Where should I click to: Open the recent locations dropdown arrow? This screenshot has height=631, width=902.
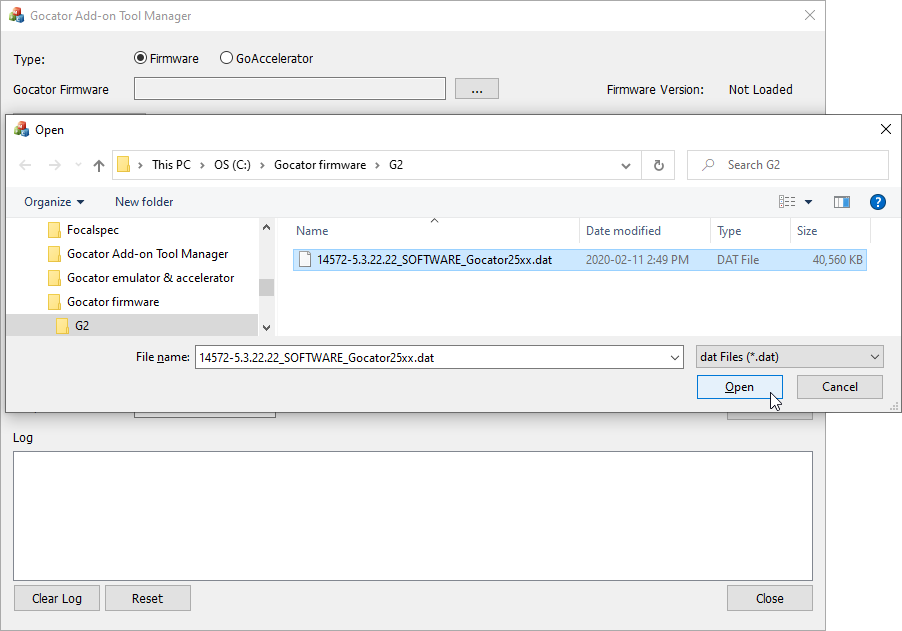pyautogui.click(x=78, y=165)
